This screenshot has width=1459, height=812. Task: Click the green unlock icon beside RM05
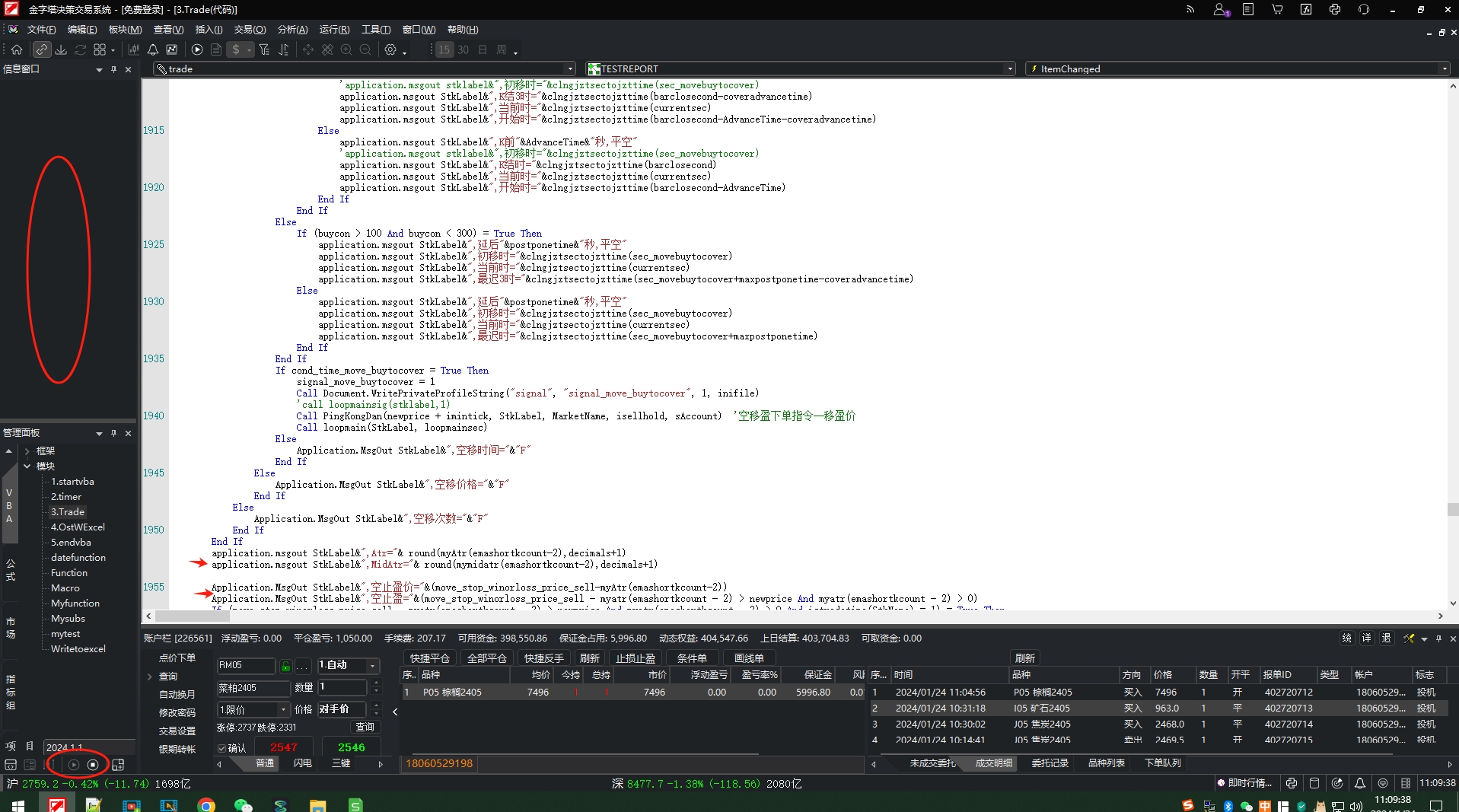pyautogui.click(x=285, y=666)
